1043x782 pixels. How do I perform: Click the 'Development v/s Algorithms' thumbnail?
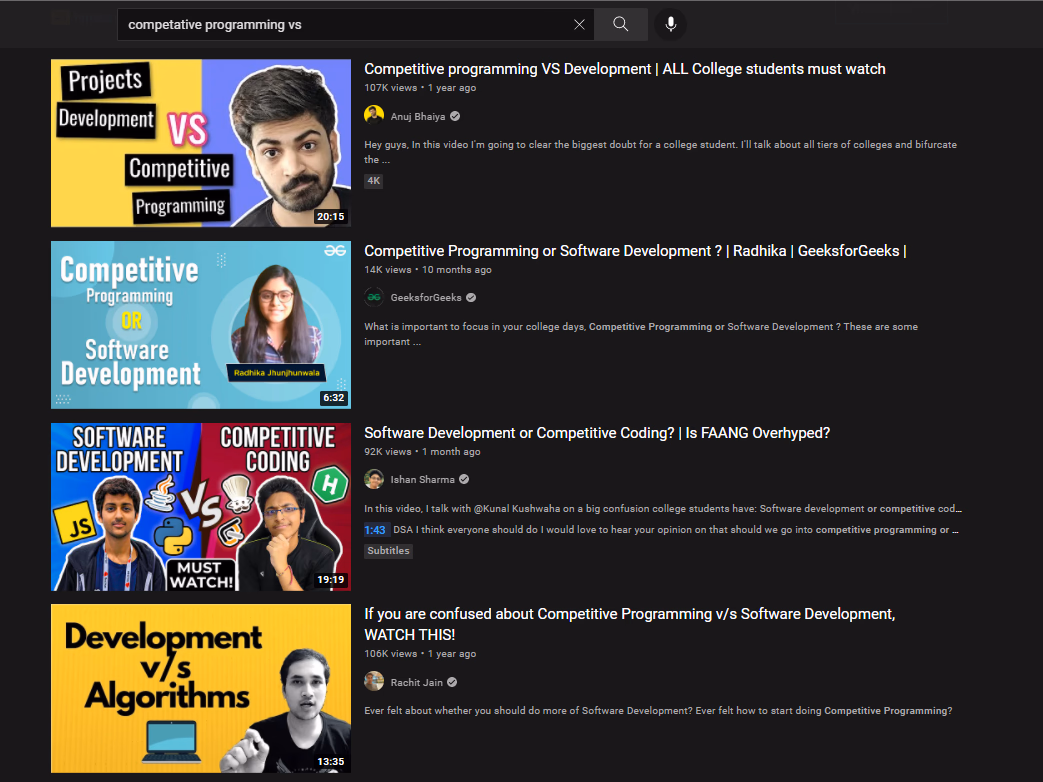coord(200,688)
